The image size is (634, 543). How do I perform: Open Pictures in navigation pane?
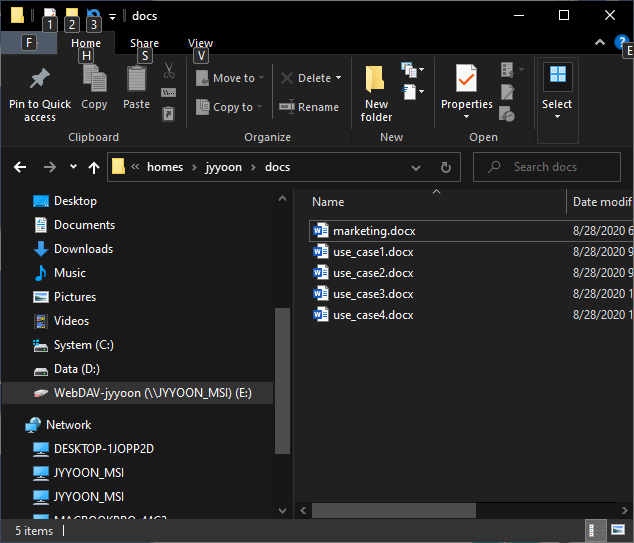pyautogui.click(x=75, y=297)
